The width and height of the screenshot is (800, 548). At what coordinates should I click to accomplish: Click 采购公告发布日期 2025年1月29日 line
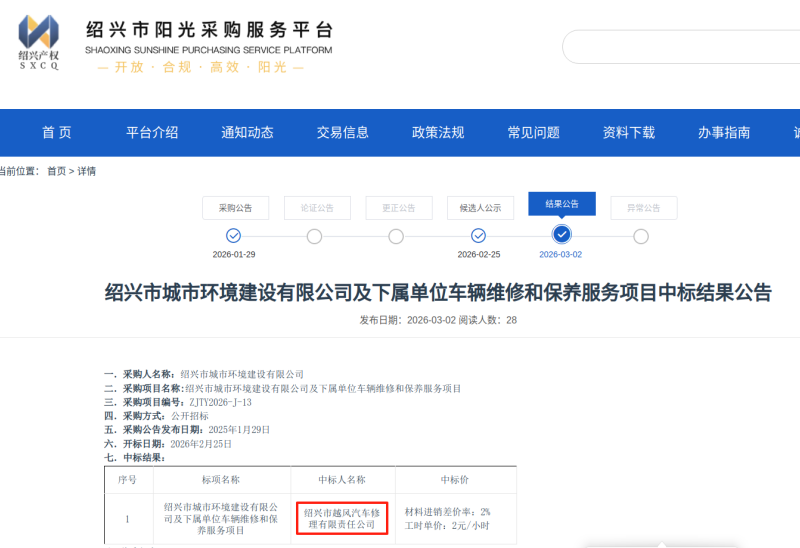coord(187,430)
